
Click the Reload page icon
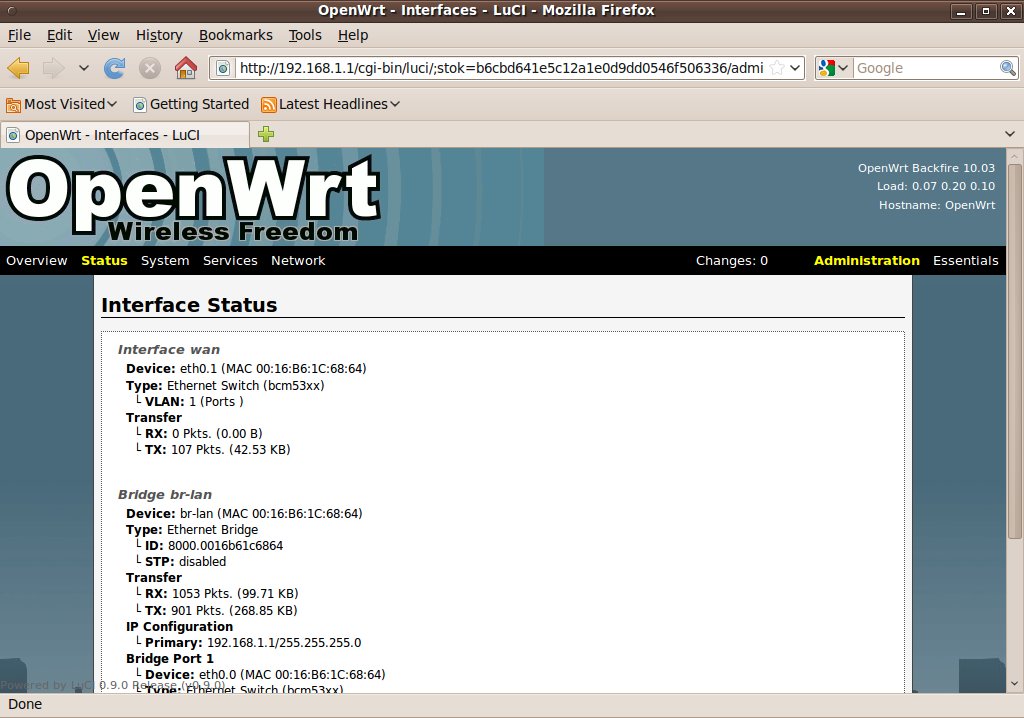[x=115, y=68]
